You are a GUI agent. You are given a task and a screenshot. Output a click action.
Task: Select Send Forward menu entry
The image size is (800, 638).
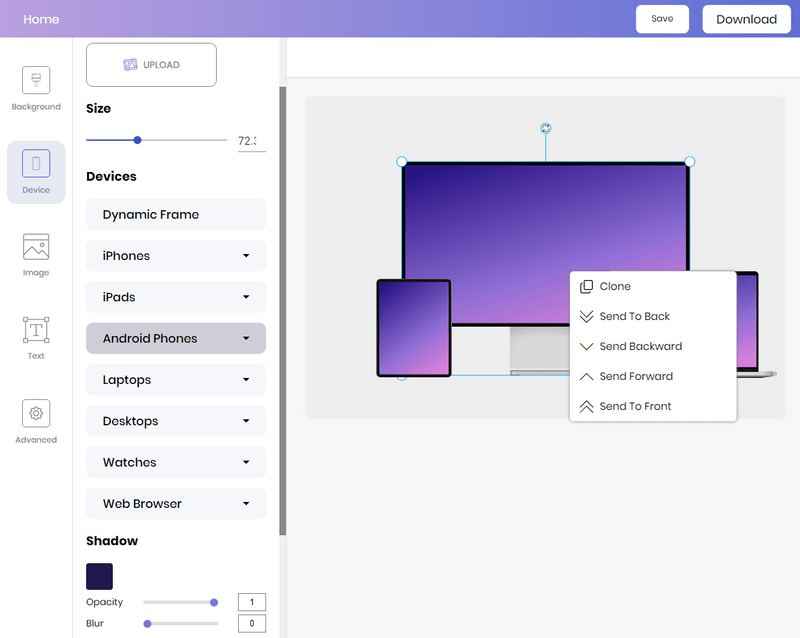pos(636,377)
